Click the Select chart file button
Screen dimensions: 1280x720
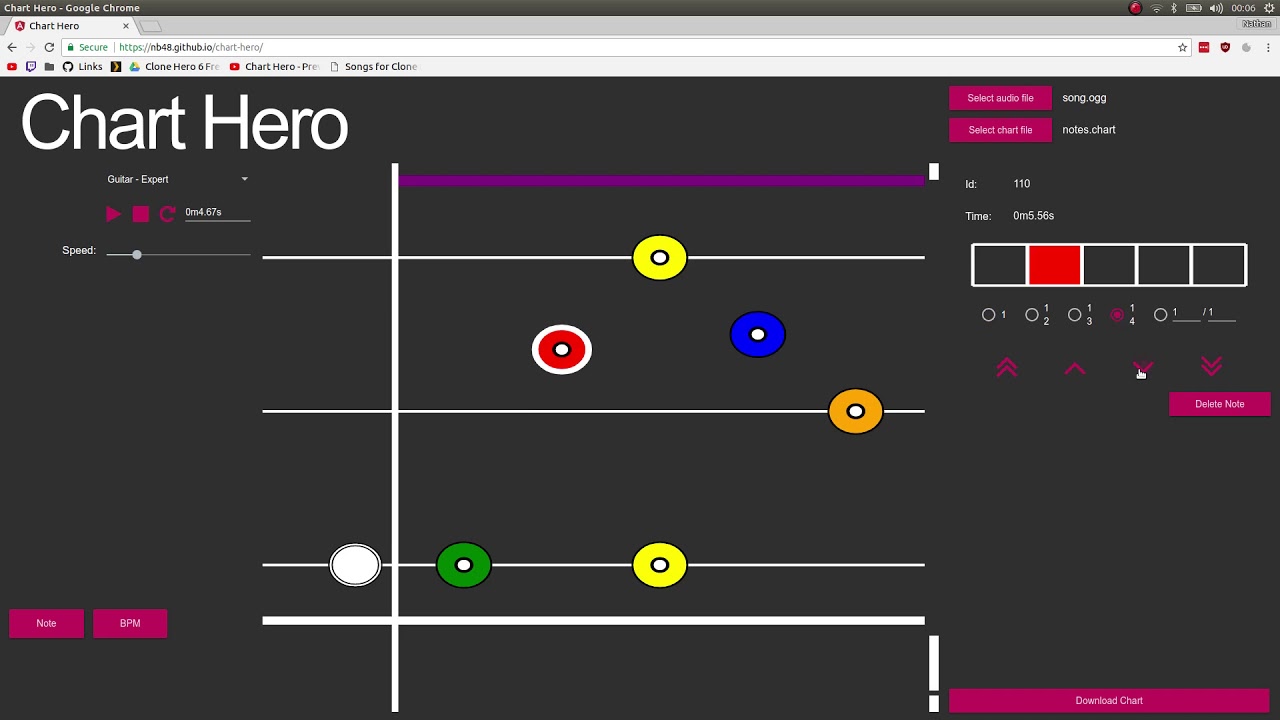(1000, 130)
